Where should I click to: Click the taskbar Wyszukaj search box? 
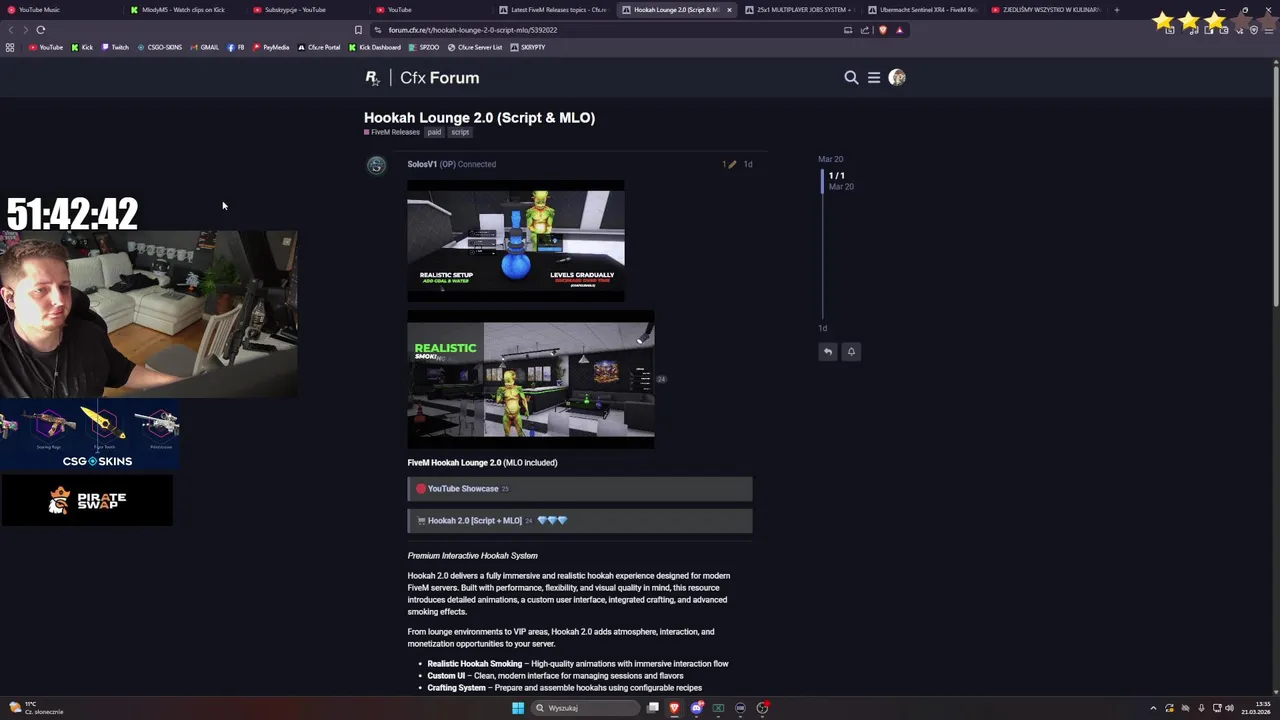(x=585, y=708)
